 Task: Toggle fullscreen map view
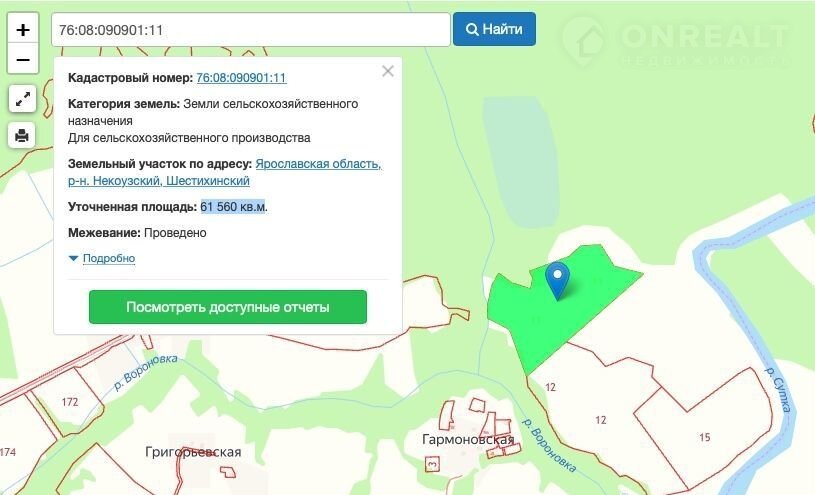coord(23,98)
